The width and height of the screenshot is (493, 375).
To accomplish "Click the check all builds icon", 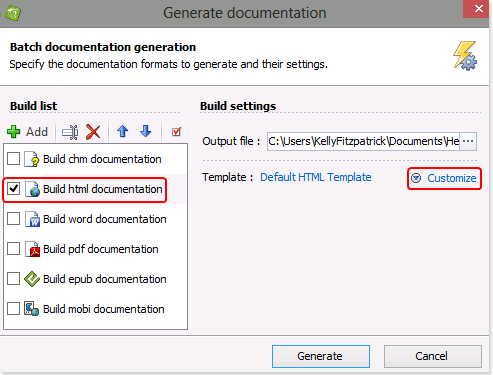I will pos(176,132).
